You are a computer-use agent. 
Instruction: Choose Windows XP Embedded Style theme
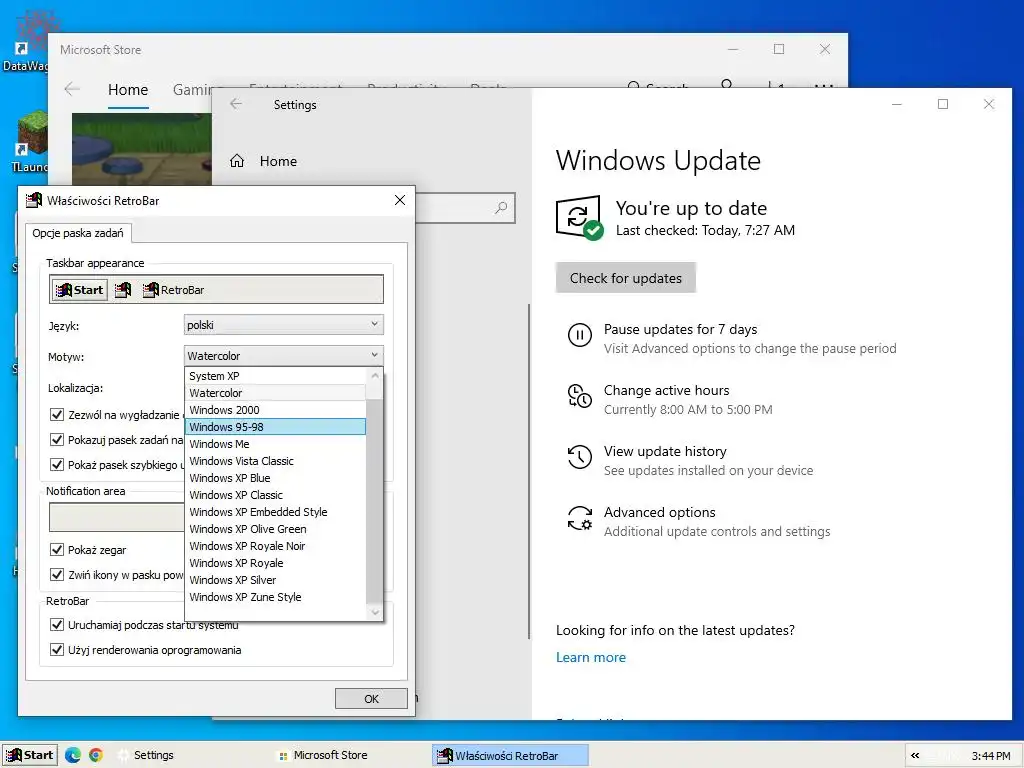(275, 511)
